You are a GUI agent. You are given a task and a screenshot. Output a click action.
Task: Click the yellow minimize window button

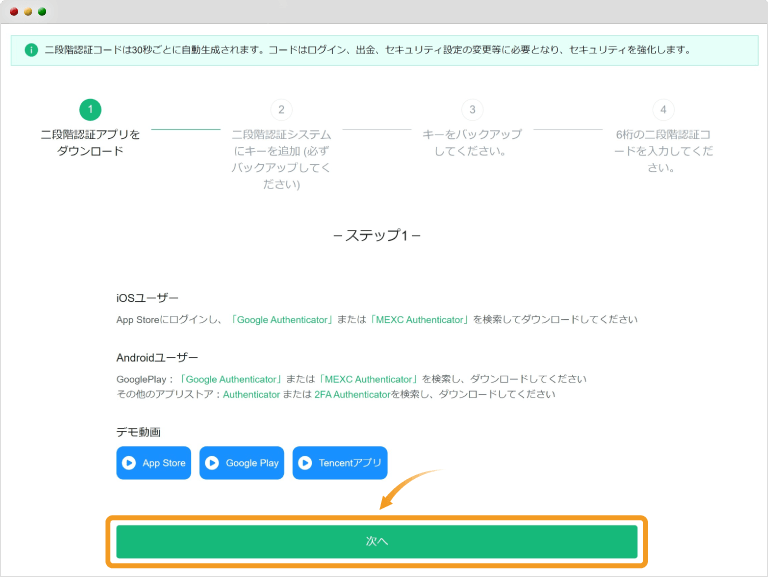[x=28, y=12]
